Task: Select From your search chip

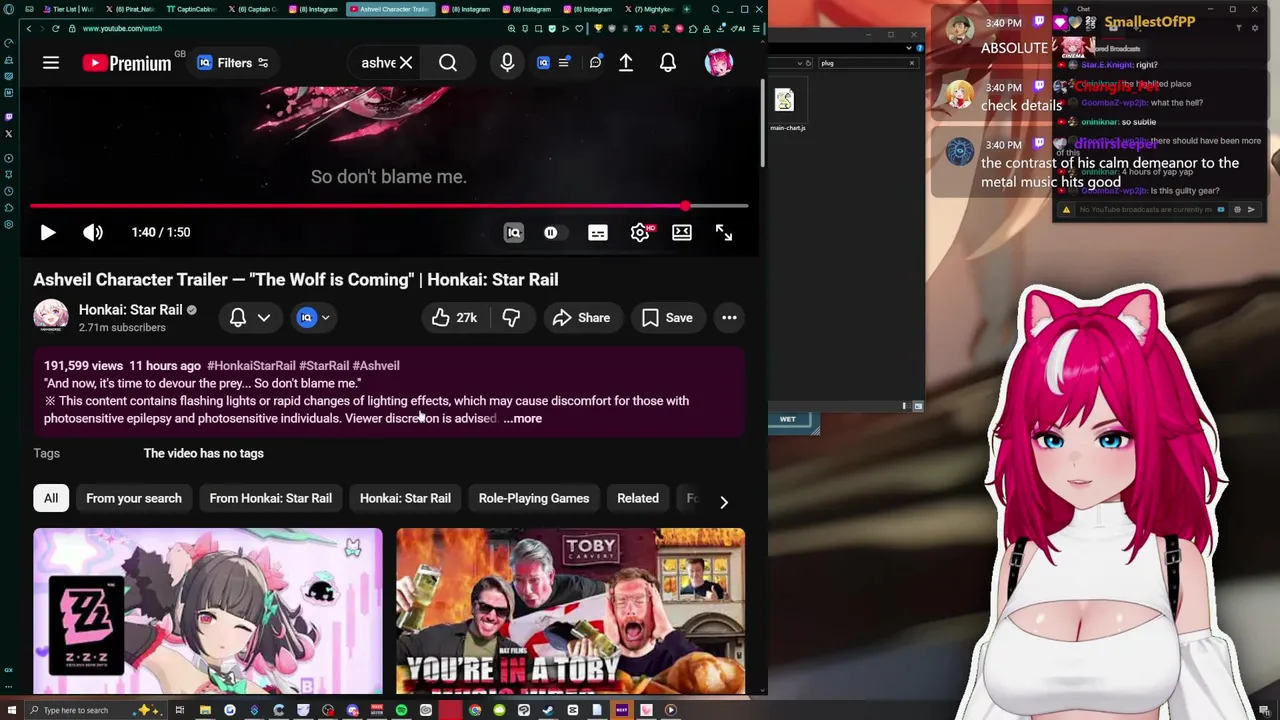Action: tap(134, 498)
